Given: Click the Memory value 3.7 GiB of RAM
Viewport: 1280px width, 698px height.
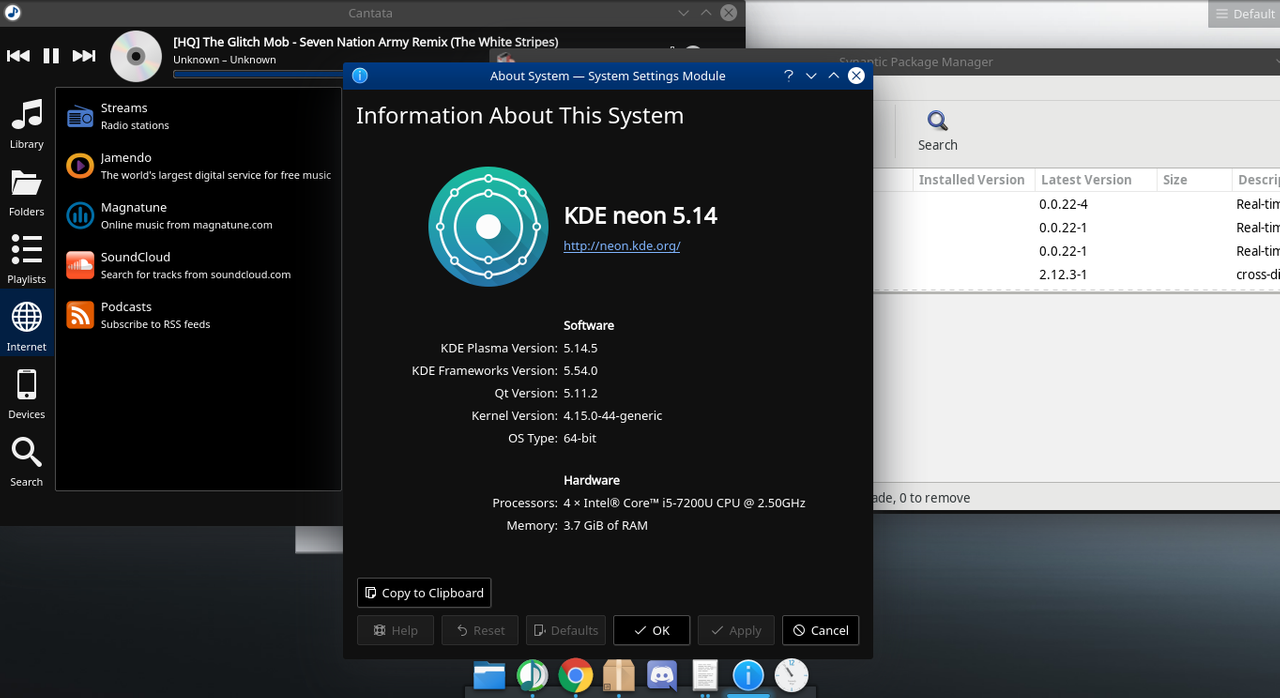Looking at the screenshot, I should click(x=605, y=525).
